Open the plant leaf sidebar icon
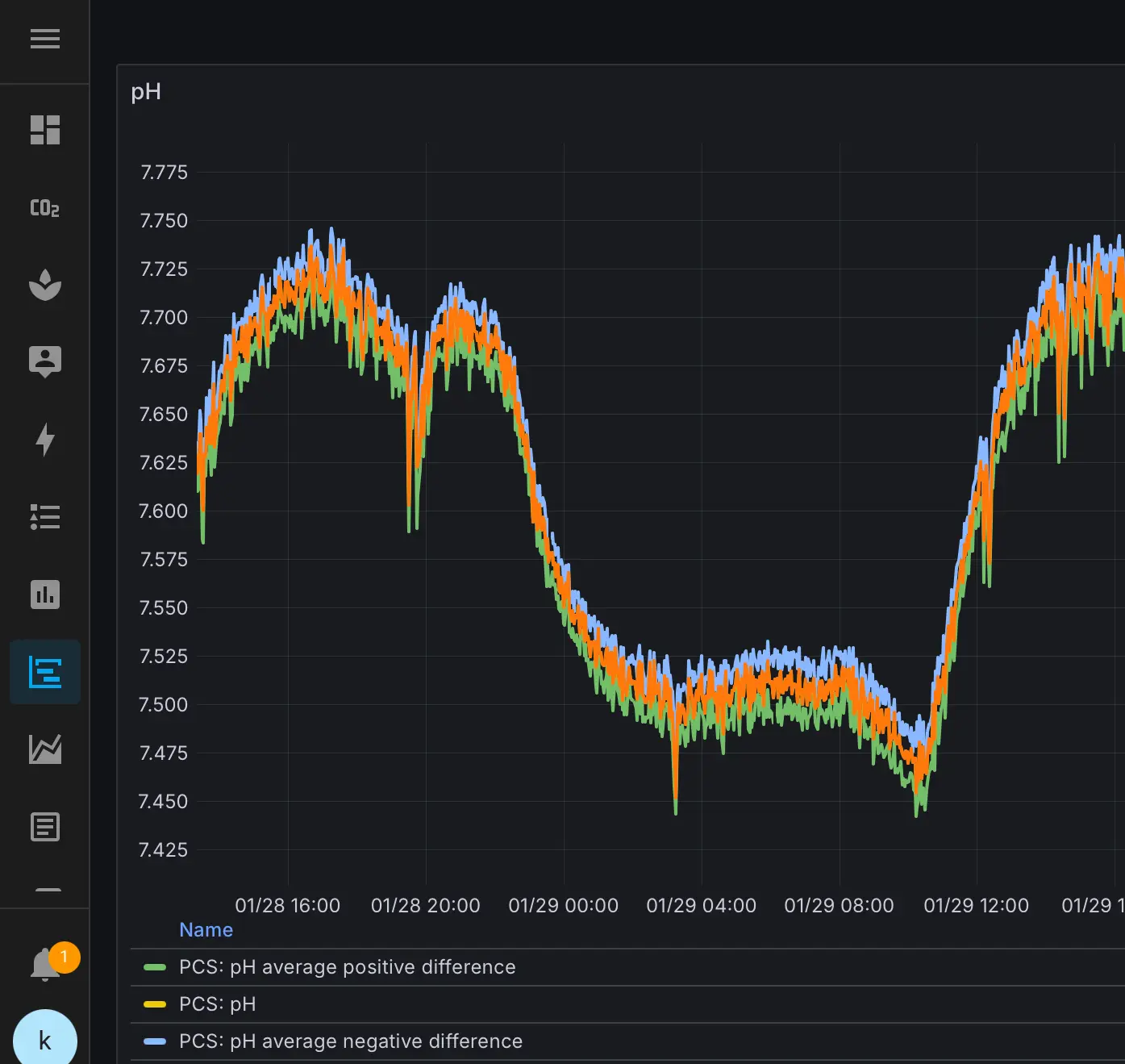This screenshot has width=1125, height=1064. 45,284
